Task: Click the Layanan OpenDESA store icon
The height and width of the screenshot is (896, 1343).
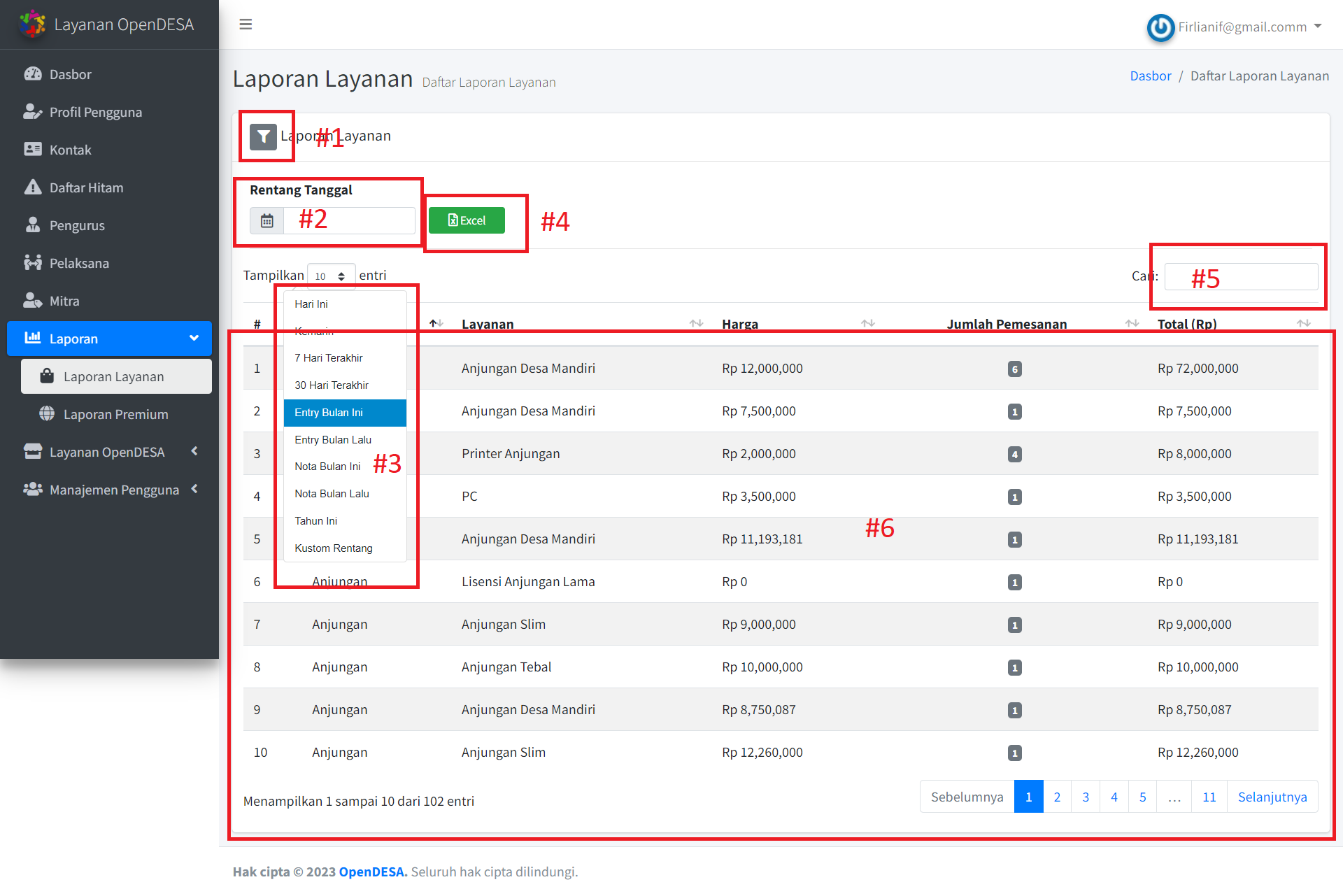Action: tap(33, 452)
